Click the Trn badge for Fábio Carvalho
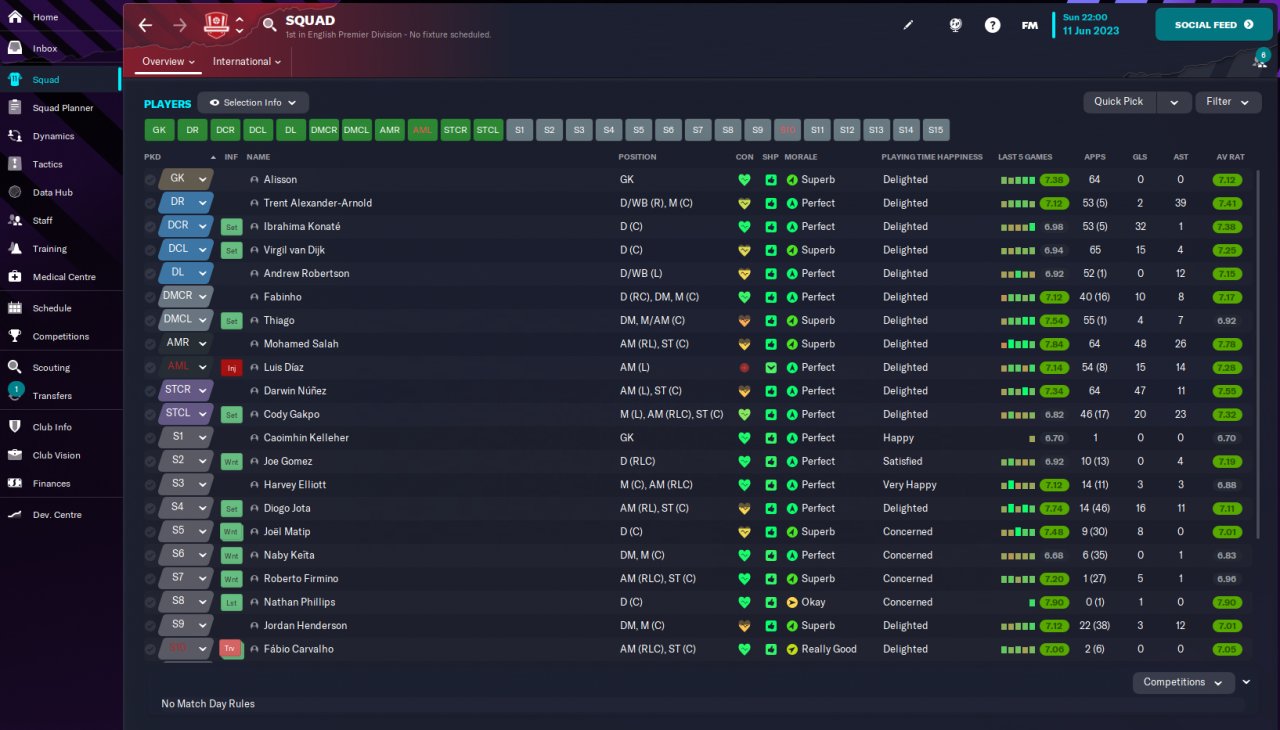Image resolution: width=1280 pixels, height=730 pixels. (231, 649)
